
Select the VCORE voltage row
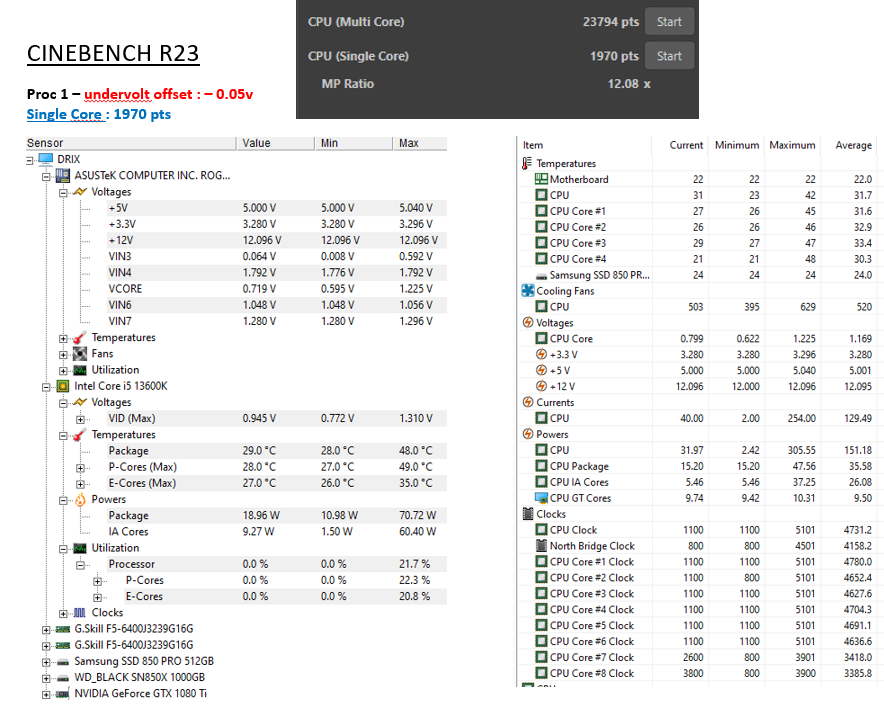click(x=277, y=289)
